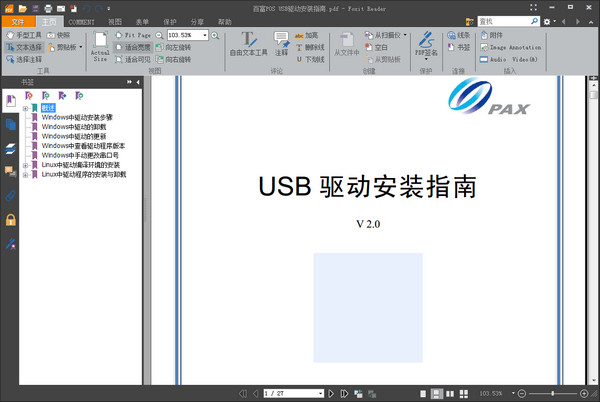Click the Actual Size button

pyautogui.click(x=100, y=47)
